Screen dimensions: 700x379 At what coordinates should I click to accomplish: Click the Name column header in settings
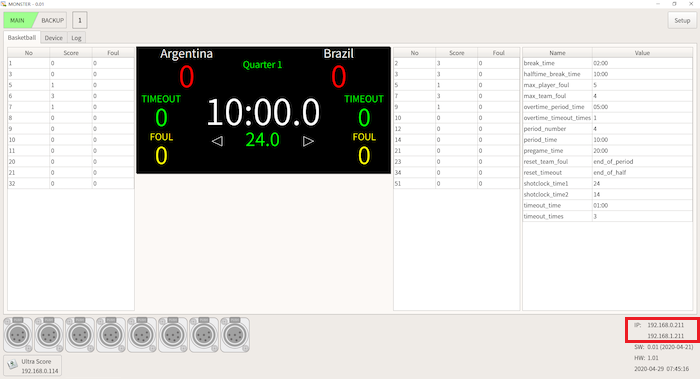[557, 53]
